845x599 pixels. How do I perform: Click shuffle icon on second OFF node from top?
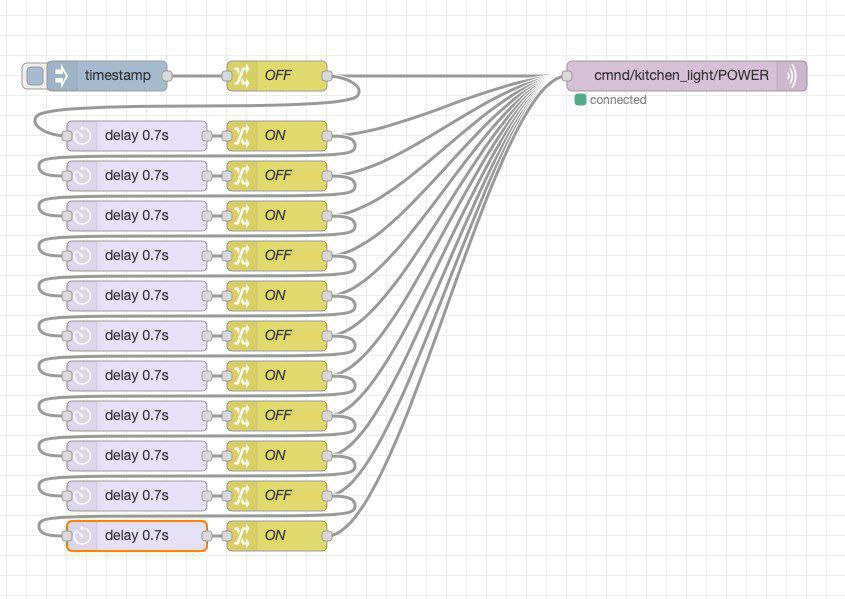pos(241,176)
